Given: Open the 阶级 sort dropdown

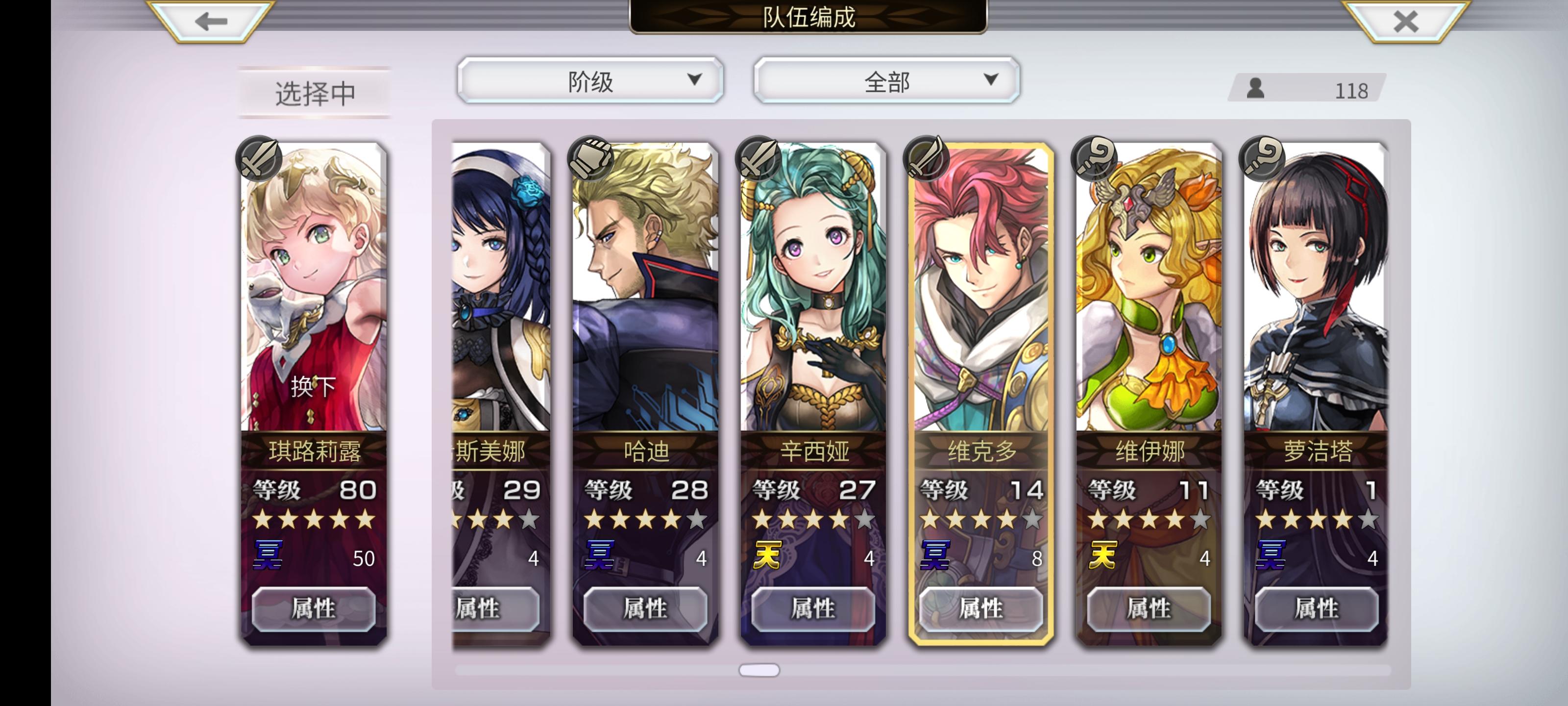Looking at the screenshot, I should [590, 80].
